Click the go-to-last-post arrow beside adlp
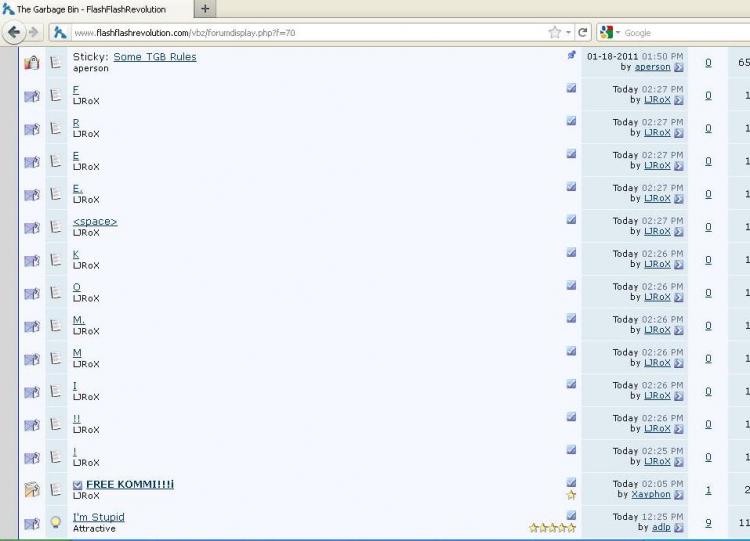Viewport: 750px width, 541px height. click(679, 528)
